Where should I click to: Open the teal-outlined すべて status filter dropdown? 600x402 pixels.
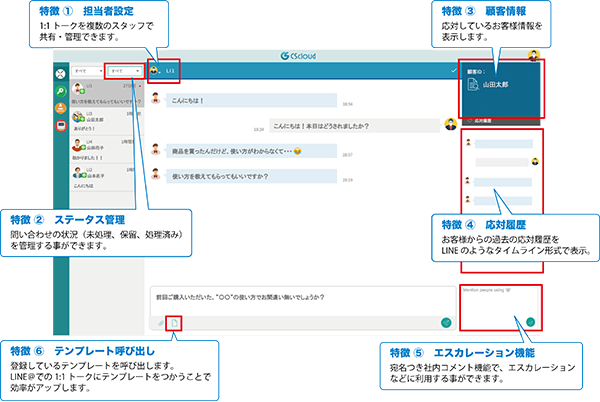click(x=125, y=71)
